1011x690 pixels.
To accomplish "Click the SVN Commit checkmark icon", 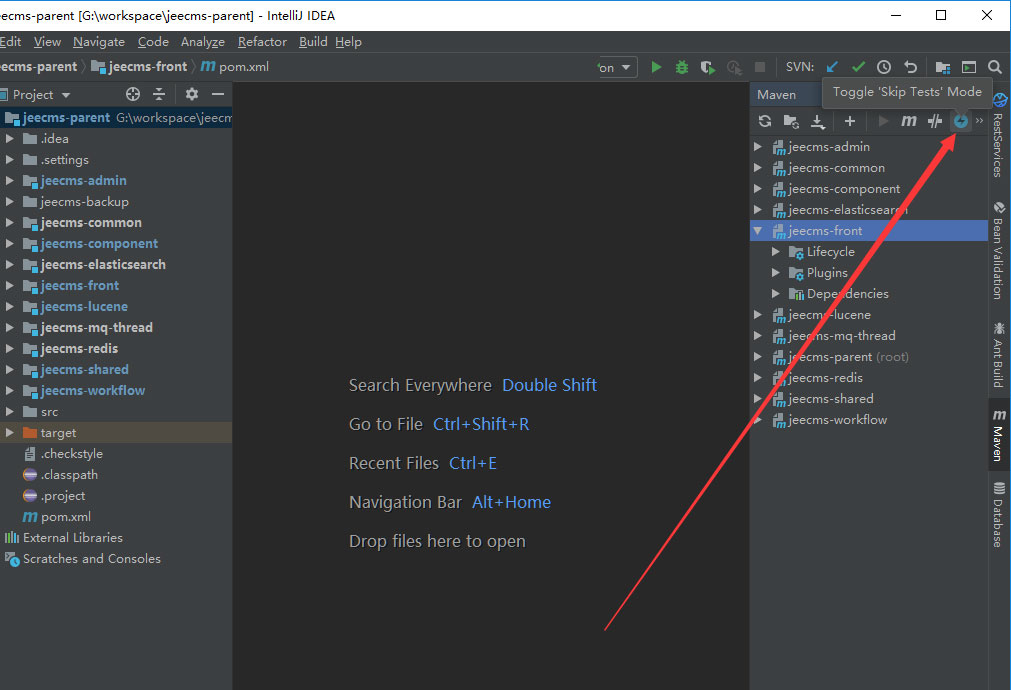I will [x=858, y=67].
